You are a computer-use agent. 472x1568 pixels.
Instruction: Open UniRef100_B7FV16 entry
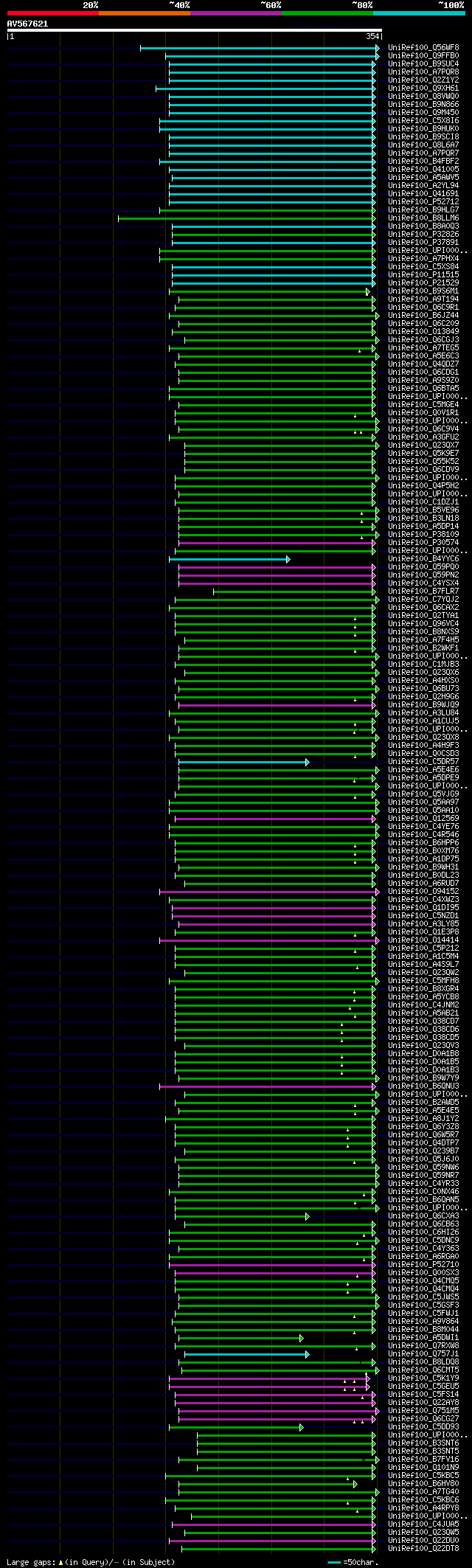click(x=423, y=1460)
